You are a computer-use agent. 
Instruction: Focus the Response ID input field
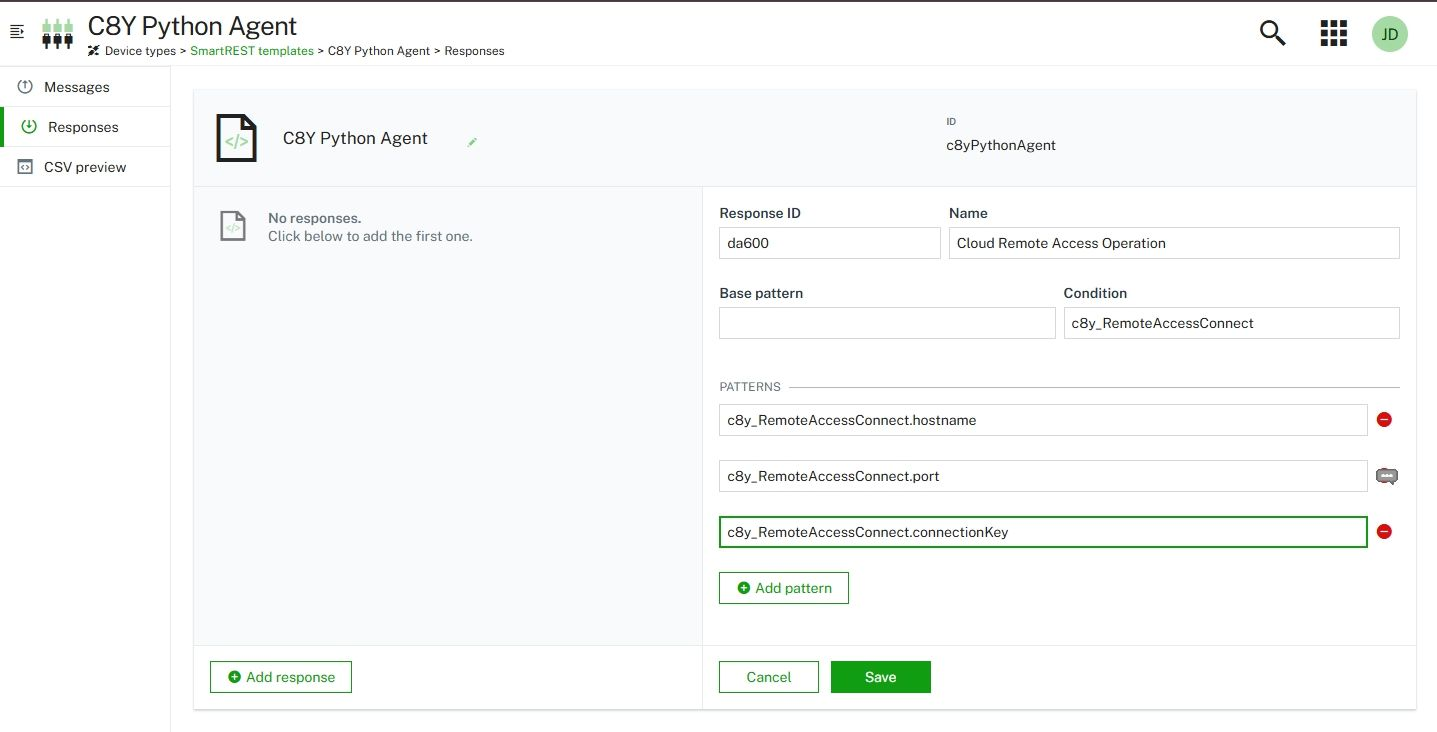[x=829, y=243]
